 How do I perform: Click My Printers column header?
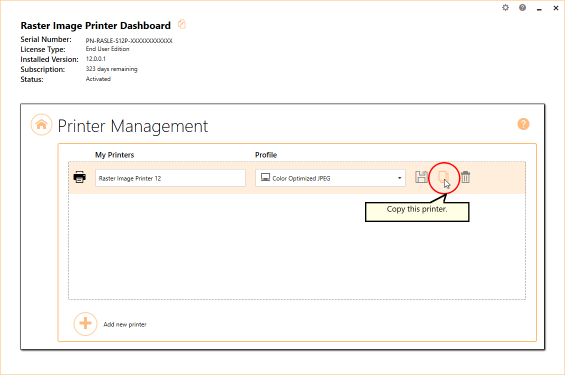115,155
